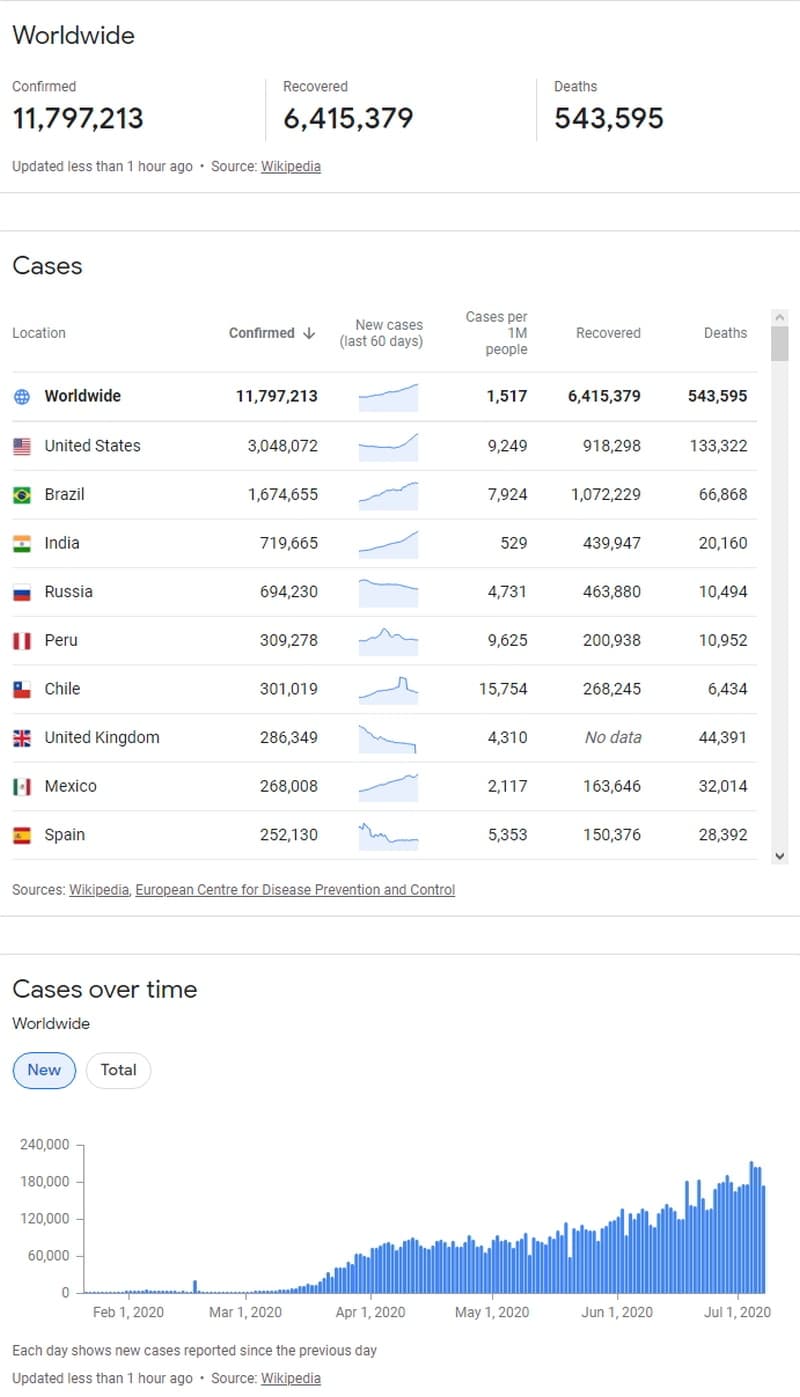This screenshot has width=800, height=1397.
Task: Click the Worldwide globe icon in table
Action: click(x=22, y=396)
